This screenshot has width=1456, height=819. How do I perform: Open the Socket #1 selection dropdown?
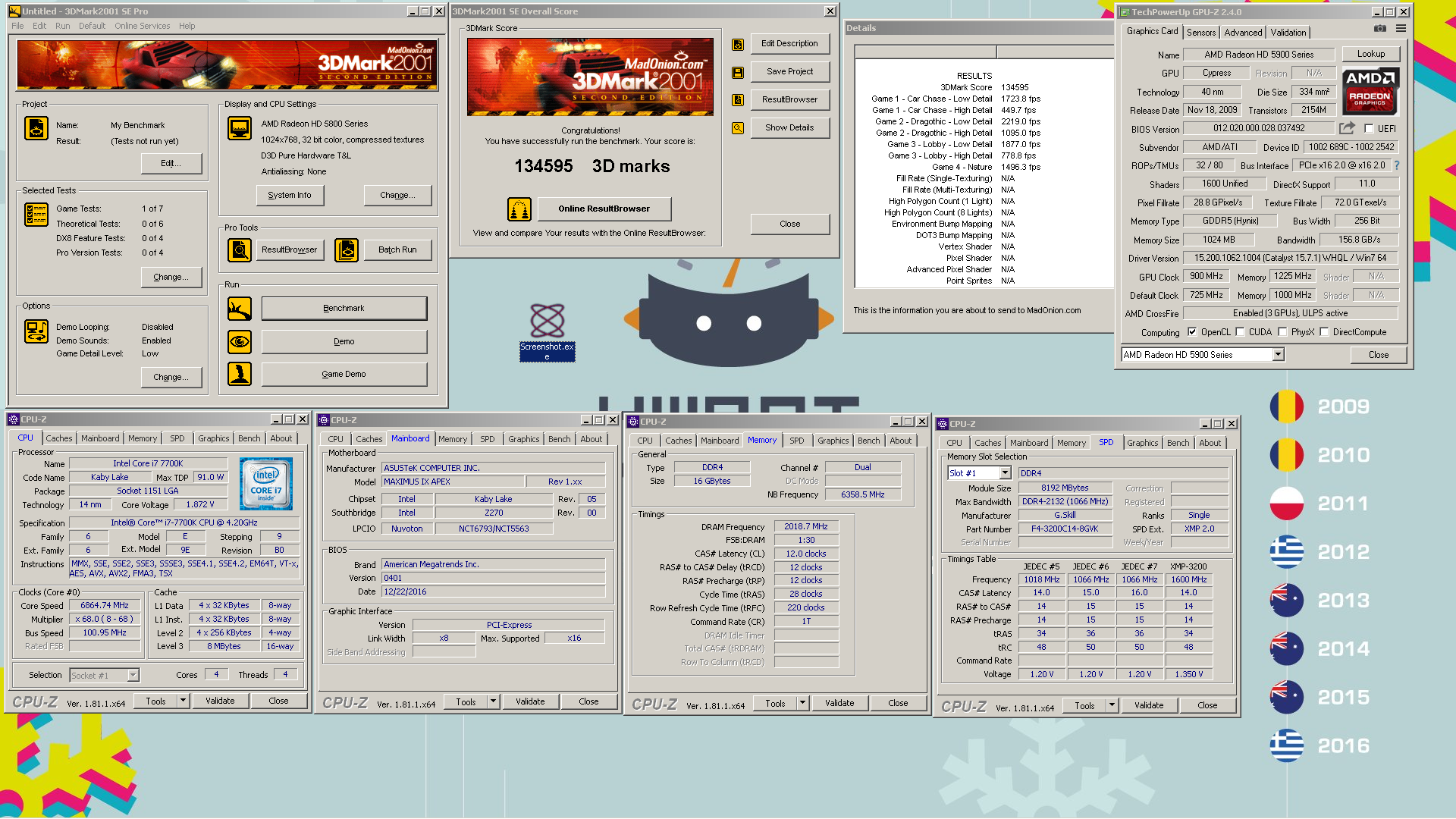(133, 676)
